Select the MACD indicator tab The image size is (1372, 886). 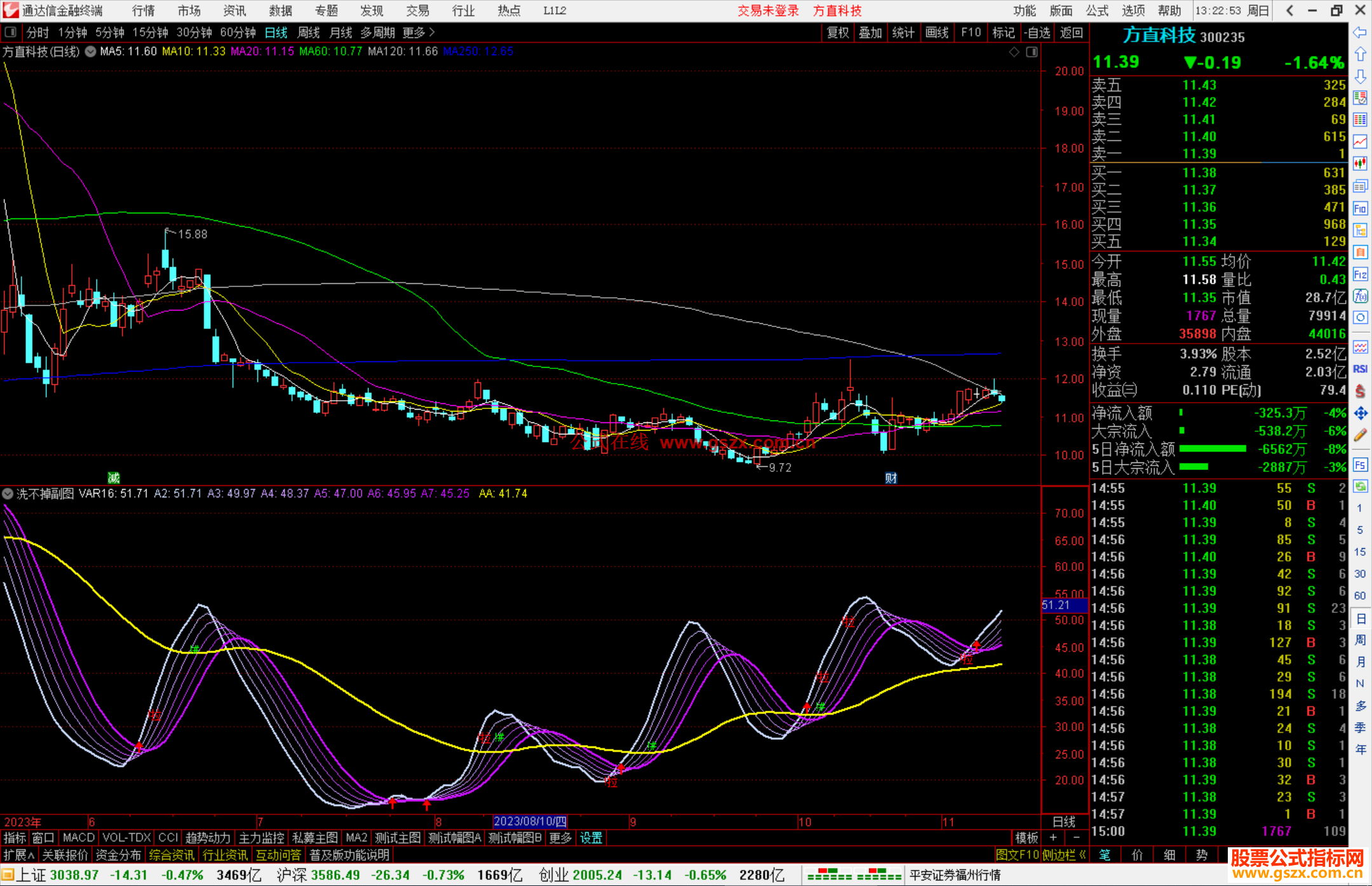pyautogui.click(x=78, y=838)
